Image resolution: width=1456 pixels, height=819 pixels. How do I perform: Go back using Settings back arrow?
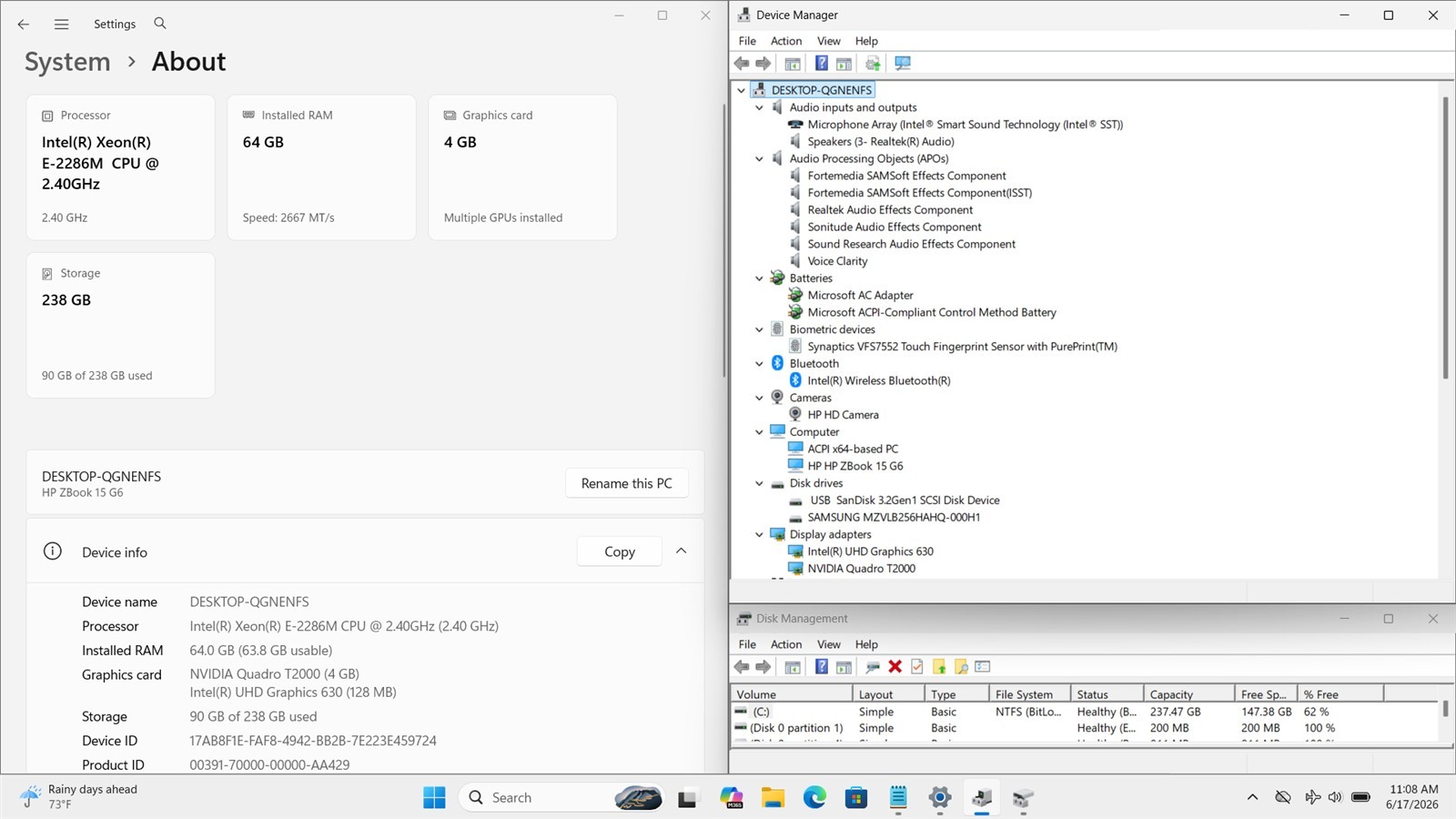click(x=24, y=25)
